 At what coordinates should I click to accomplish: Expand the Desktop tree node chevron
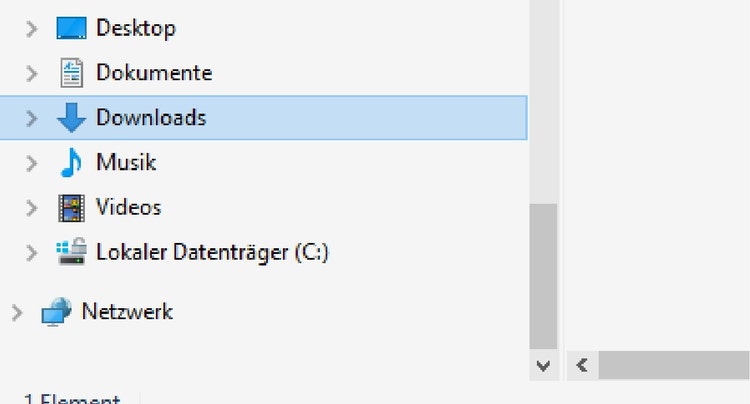pos(31,28)
